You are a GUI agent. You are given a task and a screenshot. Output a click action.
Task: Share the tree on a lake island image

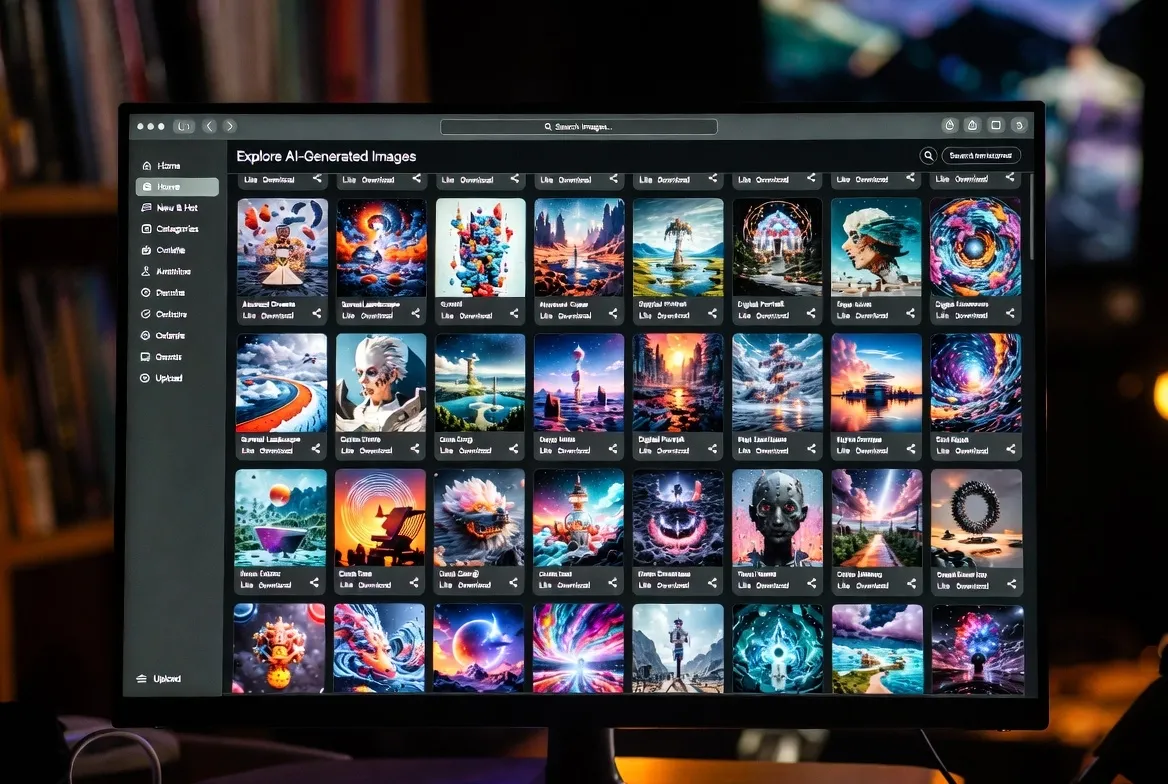tap(712, 314)
